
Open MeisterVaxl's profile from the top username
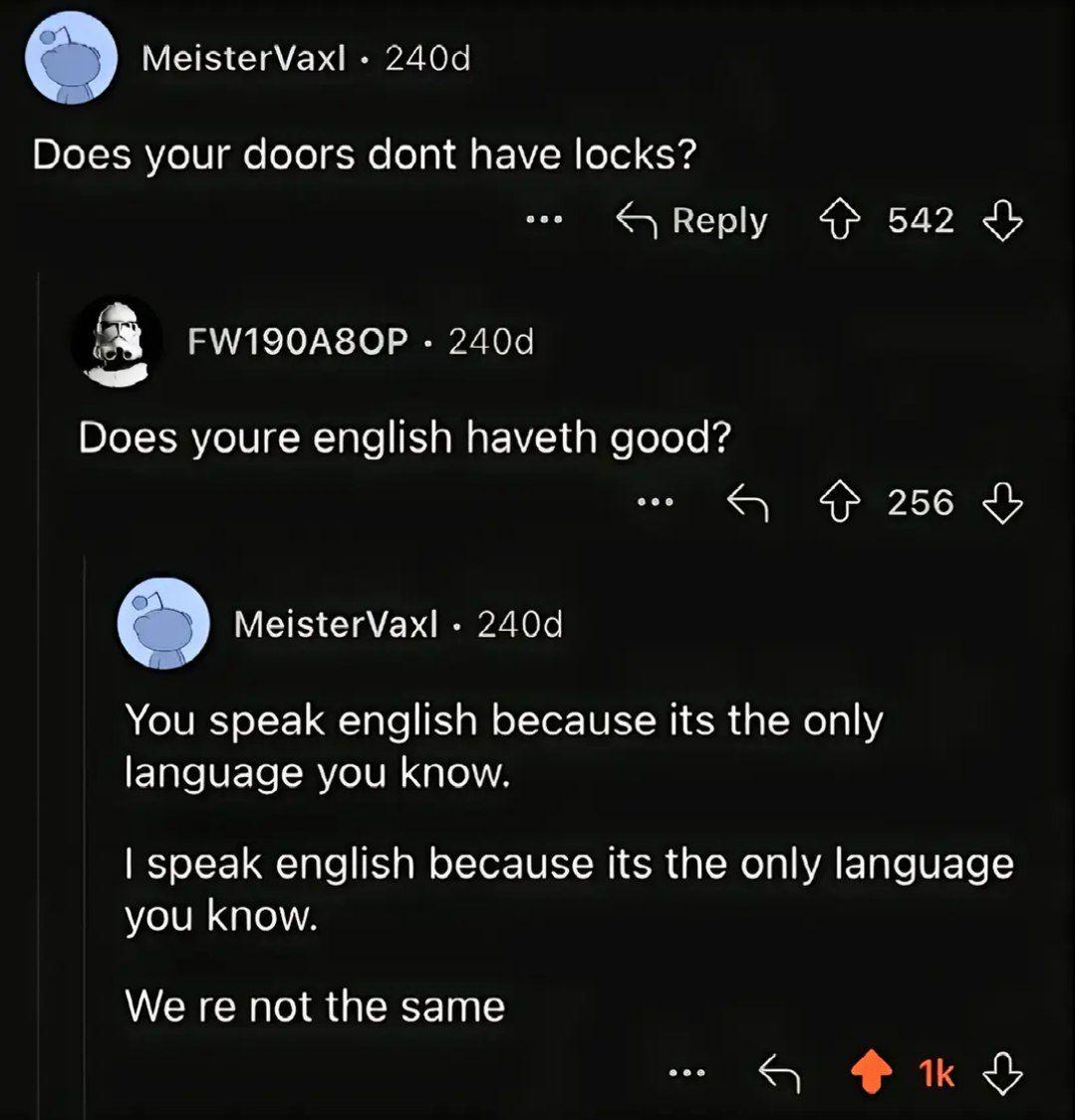pyautogui.click(x=243, y=59)
